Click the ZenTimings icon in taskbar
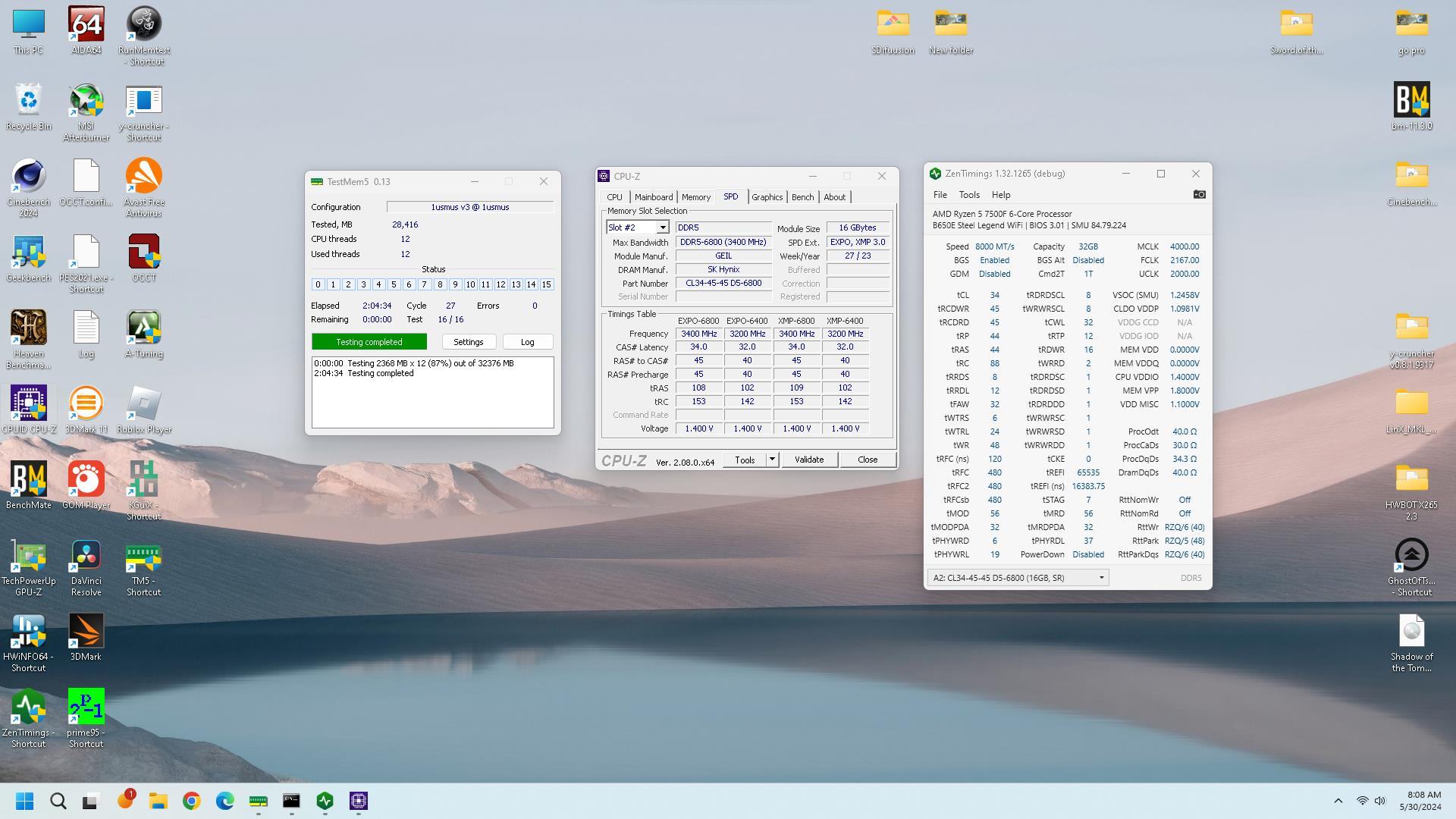The width and height of the screenshot is (1456, 819). click(x=325, y=801)
